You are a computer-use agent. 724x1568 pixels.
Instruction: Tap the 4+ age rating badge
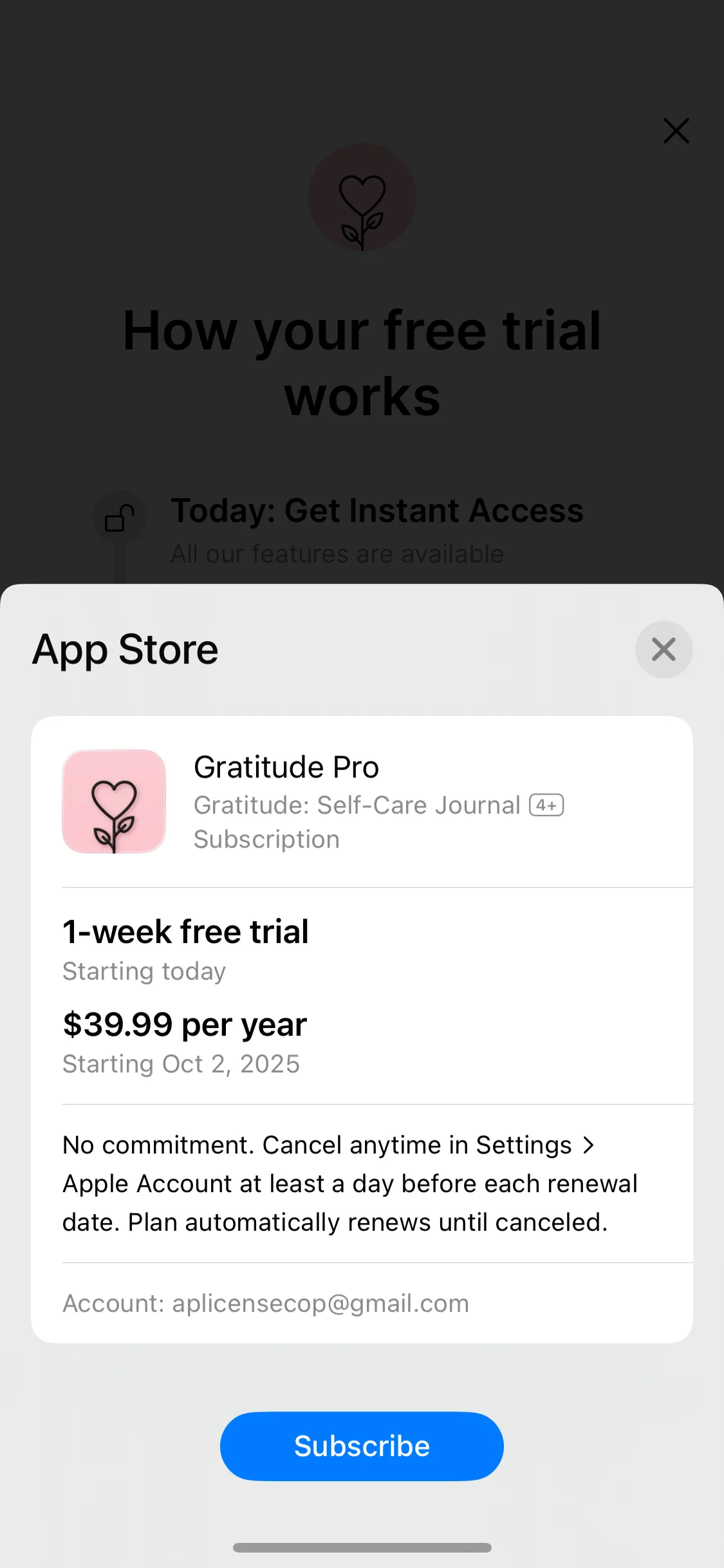pos(546,805)
